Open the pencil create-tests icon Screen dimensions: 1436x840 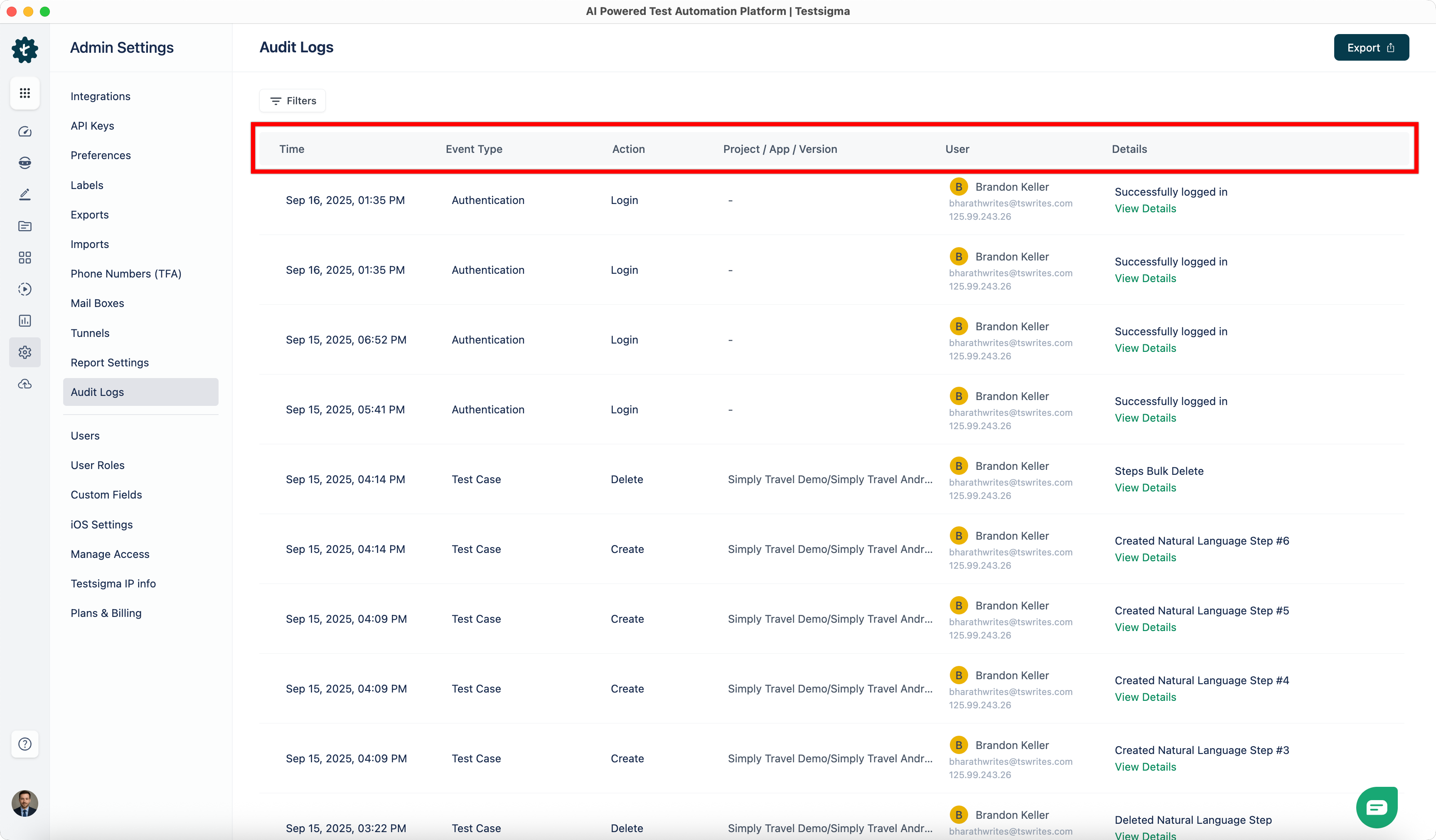tap(25, 194)
